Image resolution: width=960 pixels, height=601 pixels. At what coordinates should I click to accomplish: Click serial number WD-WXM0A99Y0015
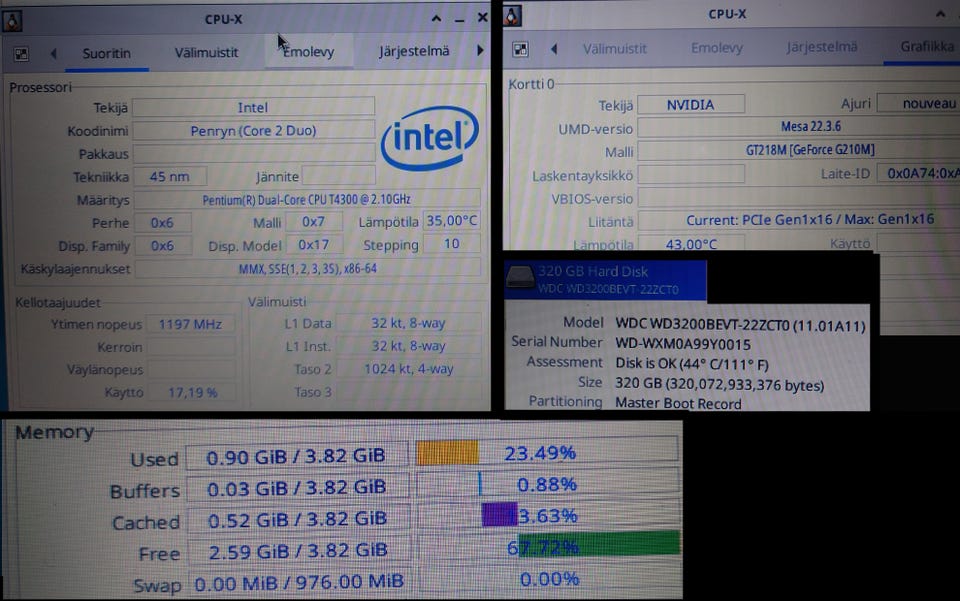(683, 345)
